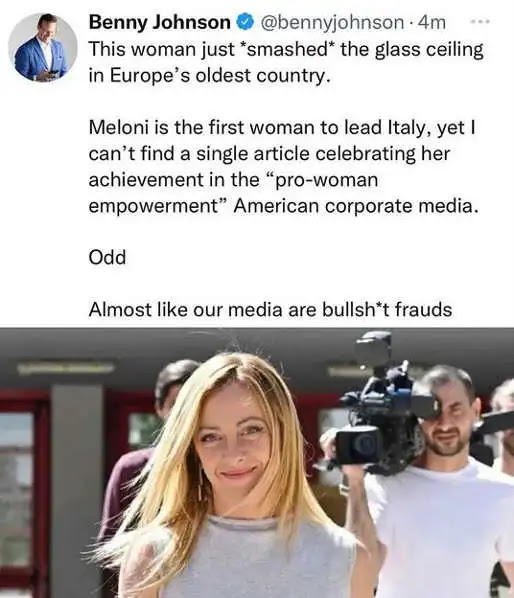Click the "celebrating her" words in tweet
The height and width of the screenshot is (598, 514).
coord(383,154)
